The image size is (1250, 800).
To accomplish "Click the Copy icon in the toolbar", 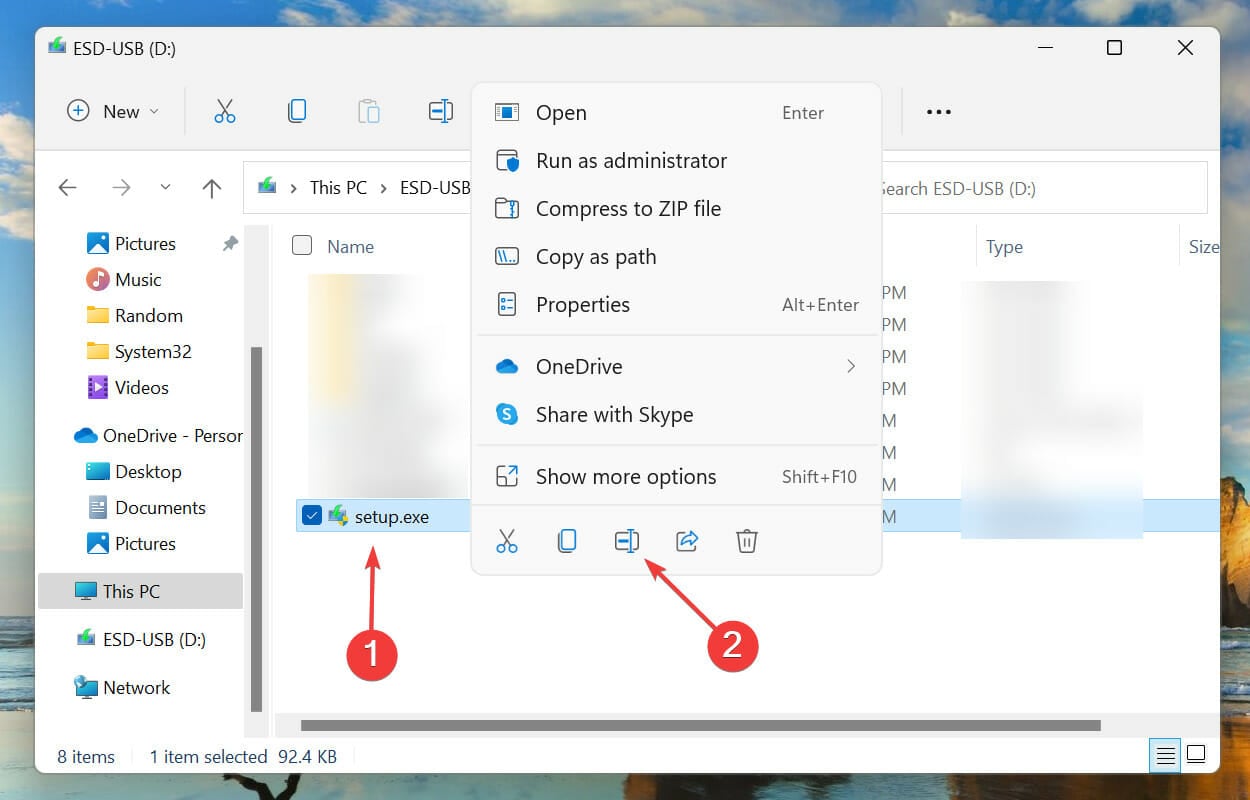I will 296,111.
